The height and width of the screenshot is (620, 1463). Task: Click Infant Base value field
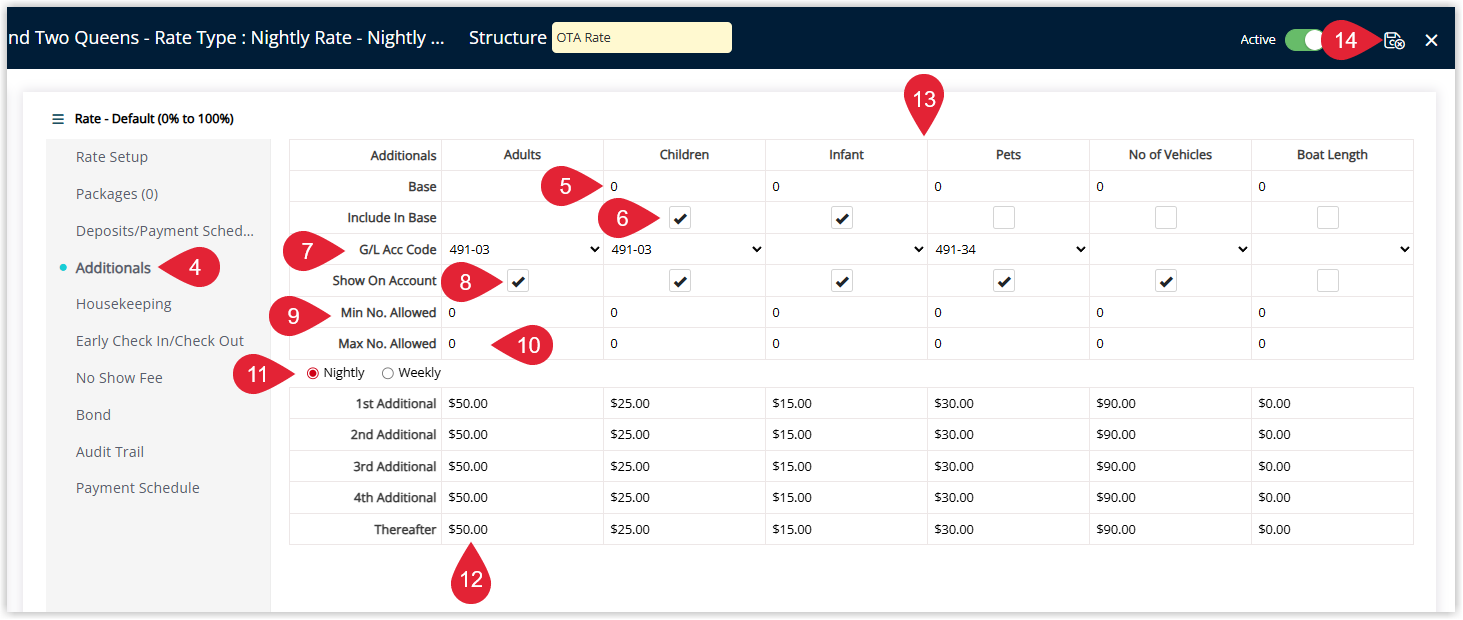pyautogui.click(x=846, y=187)
